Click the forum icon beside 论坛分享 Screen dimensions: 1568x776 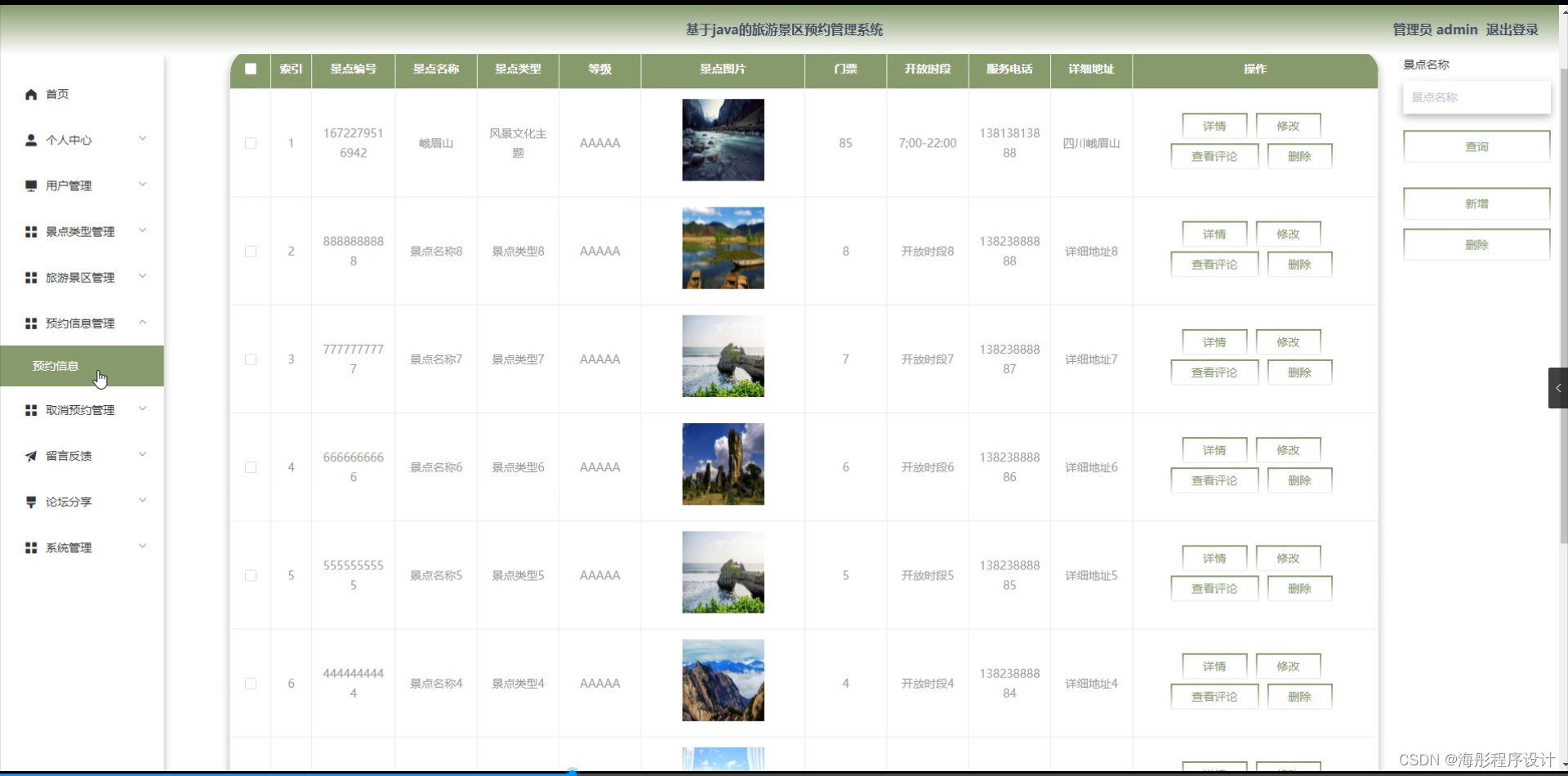[x=31, y=502]
